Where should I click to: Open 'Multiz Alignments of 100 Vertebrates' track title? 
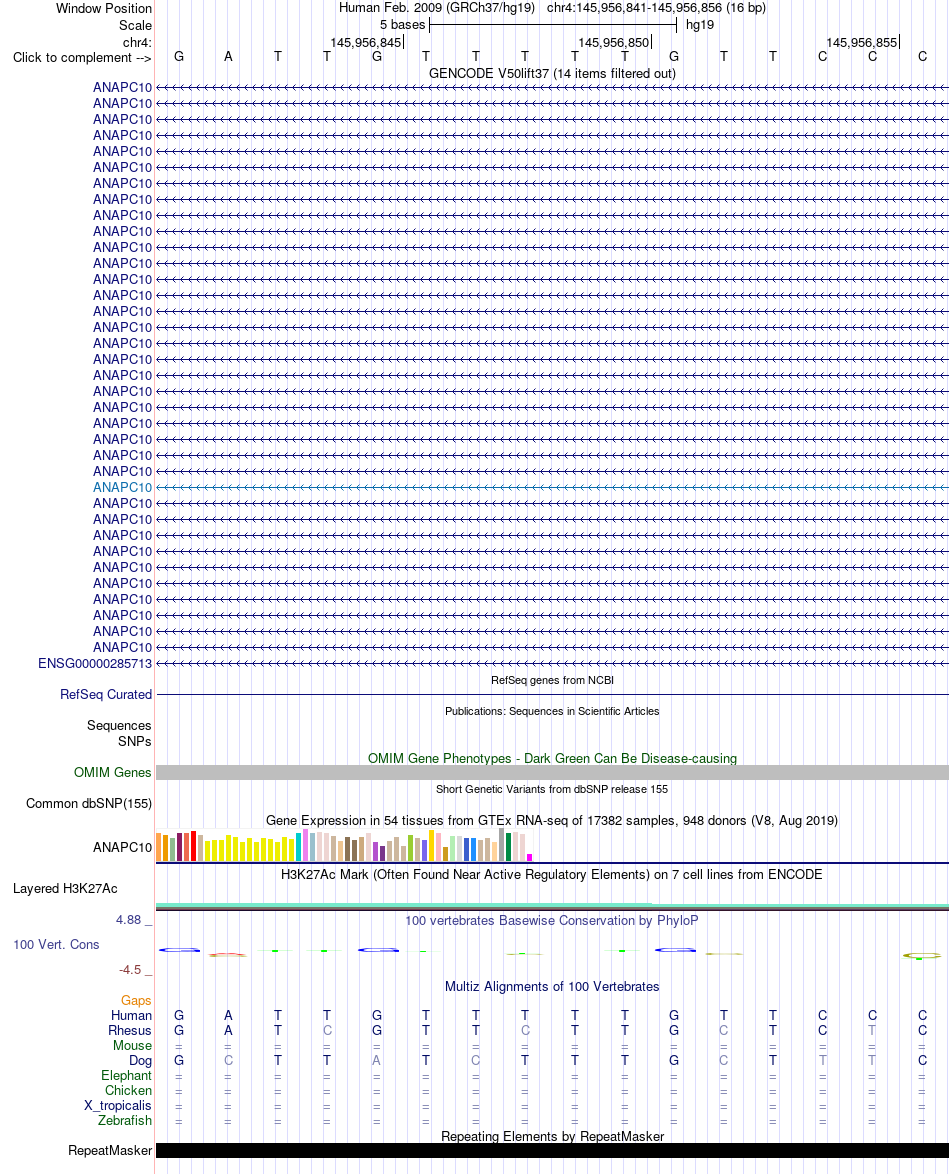tap(552, 987)
